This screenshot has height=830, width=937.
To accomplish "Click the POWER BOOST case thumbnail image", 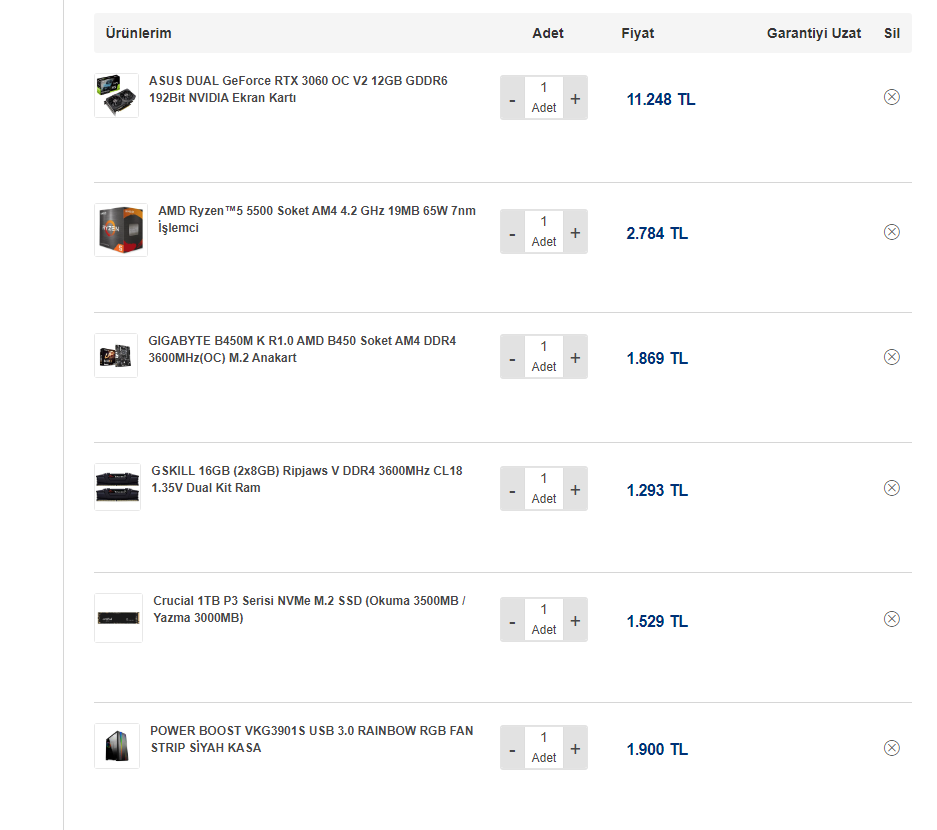I will click(x=116, y=746).
